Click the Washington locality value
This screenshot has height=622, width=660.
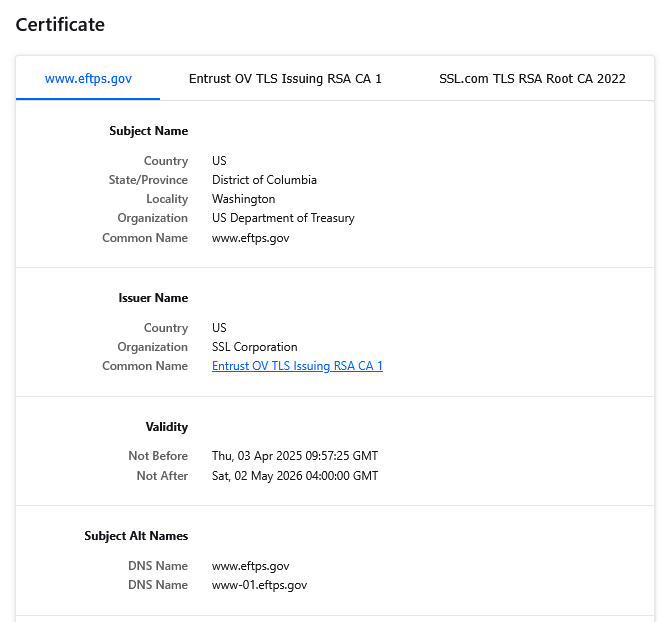click(243, 199)
